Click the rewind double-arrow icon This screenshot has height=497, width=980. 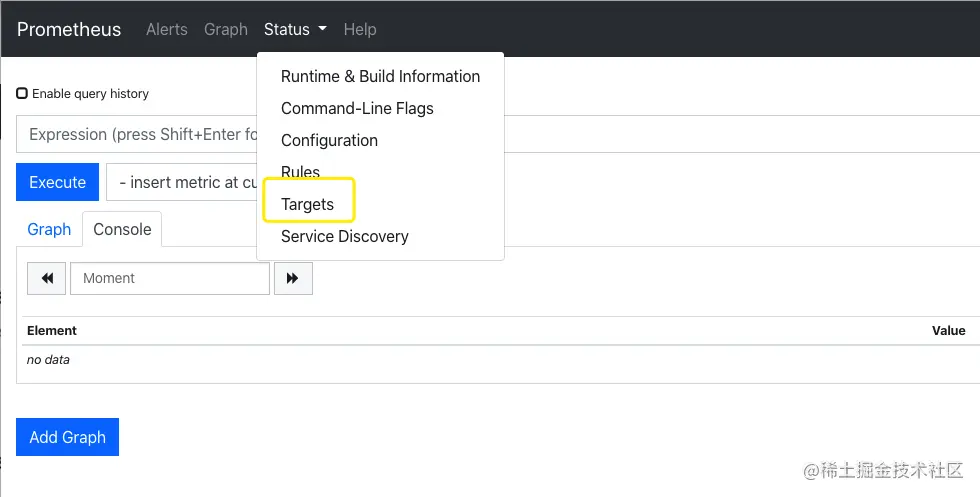47,278
